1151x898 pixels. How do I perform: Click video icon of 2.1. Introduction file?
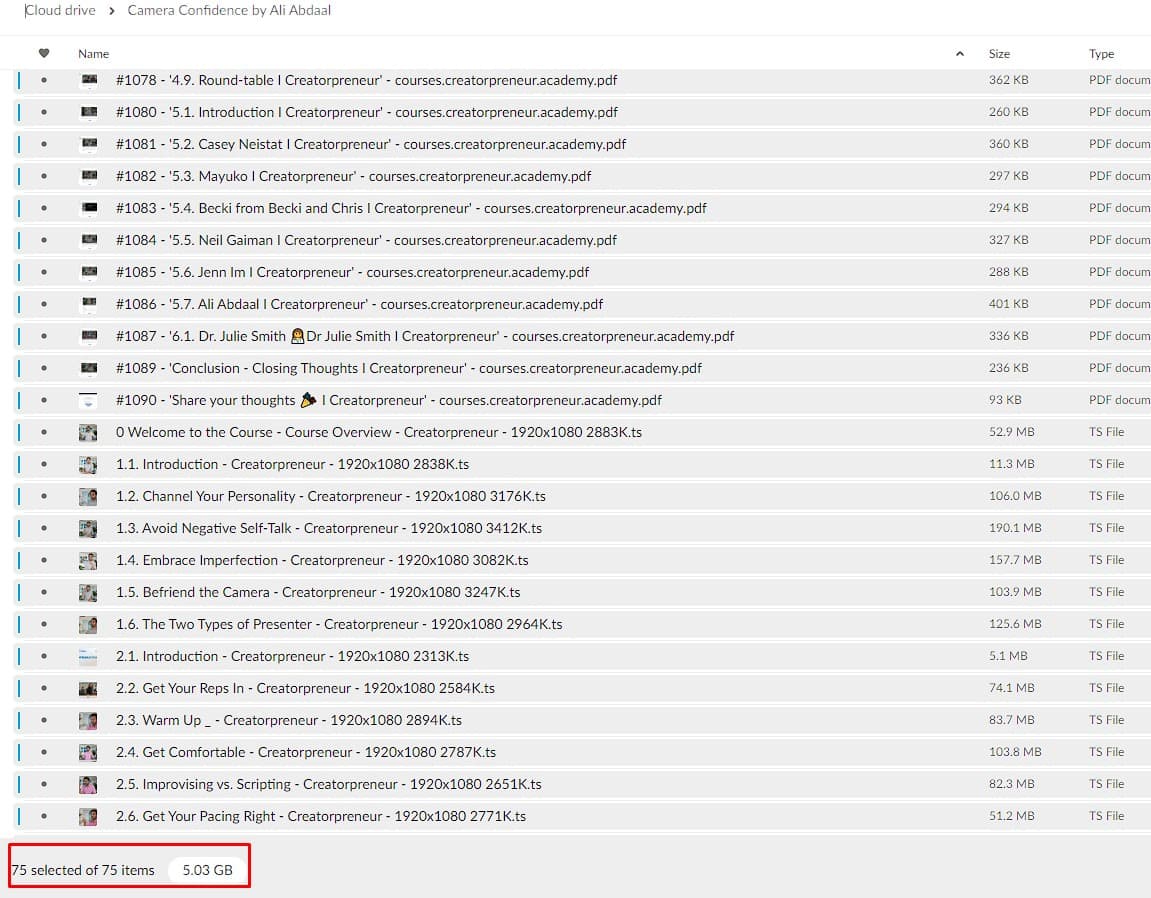pos(89,656)
